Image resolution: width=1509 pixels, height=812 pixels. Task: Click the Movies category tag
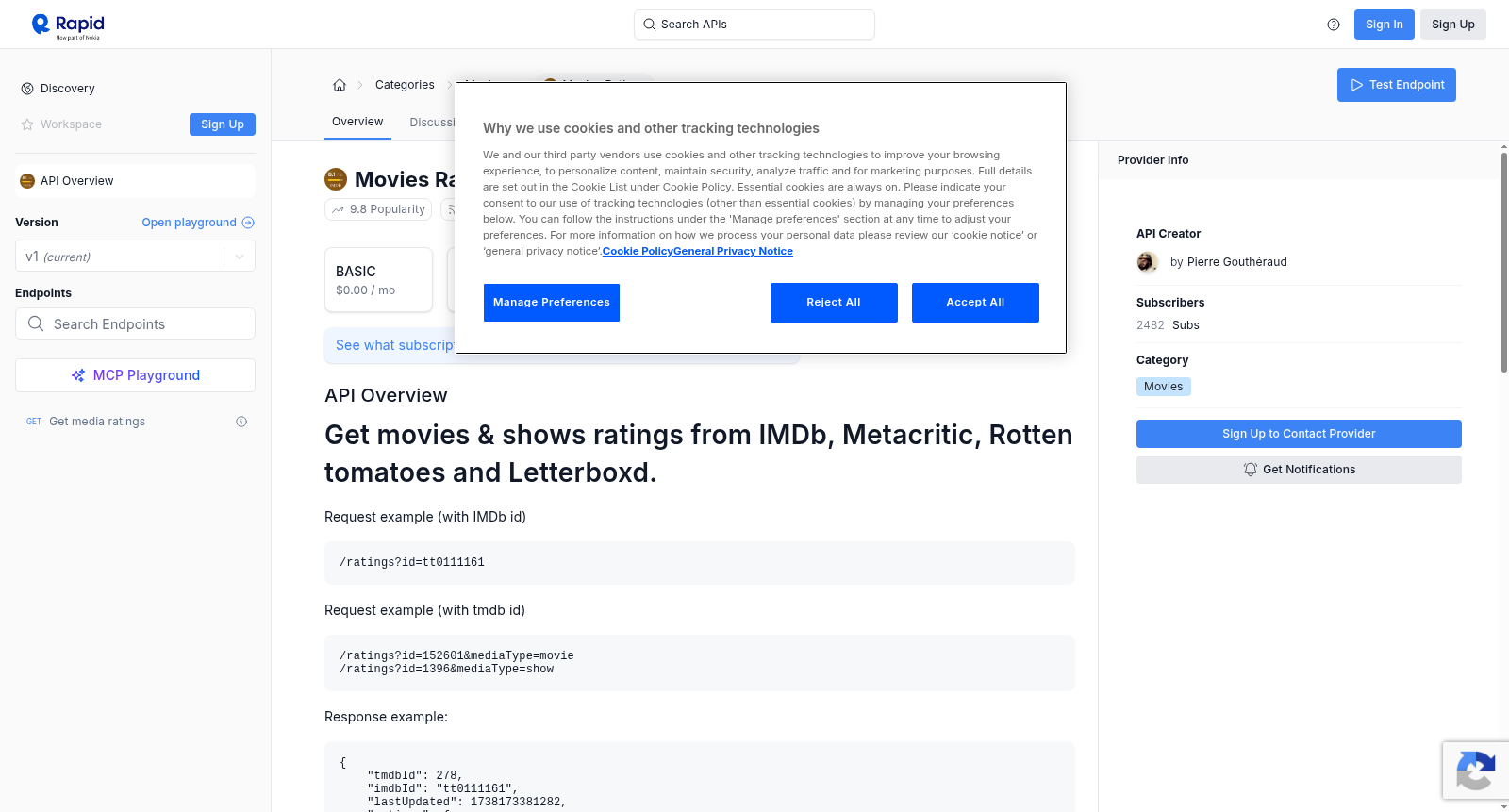1164,387
